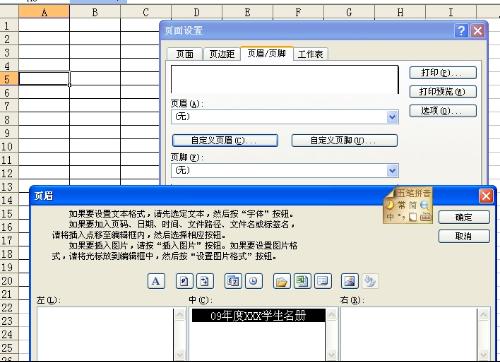Select column F header in the spreadsheet
The image size is (500, 362).
pyautogui.click(x=298, y=12)
